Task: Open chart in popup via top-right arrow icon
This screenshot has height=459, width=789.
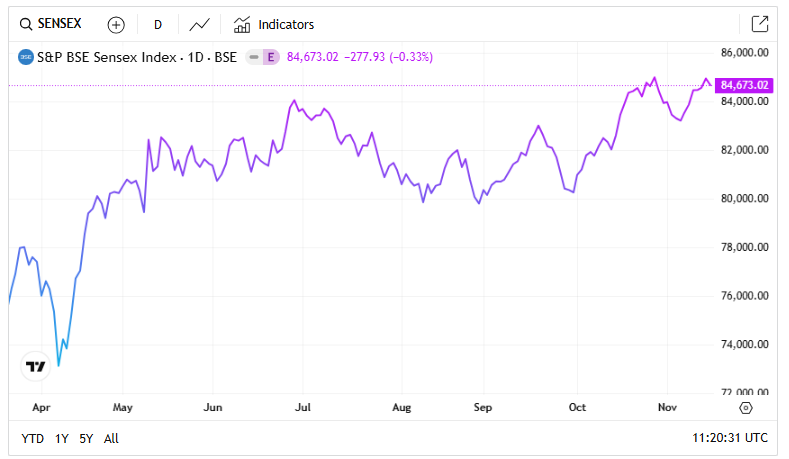Action: (759, 24)
